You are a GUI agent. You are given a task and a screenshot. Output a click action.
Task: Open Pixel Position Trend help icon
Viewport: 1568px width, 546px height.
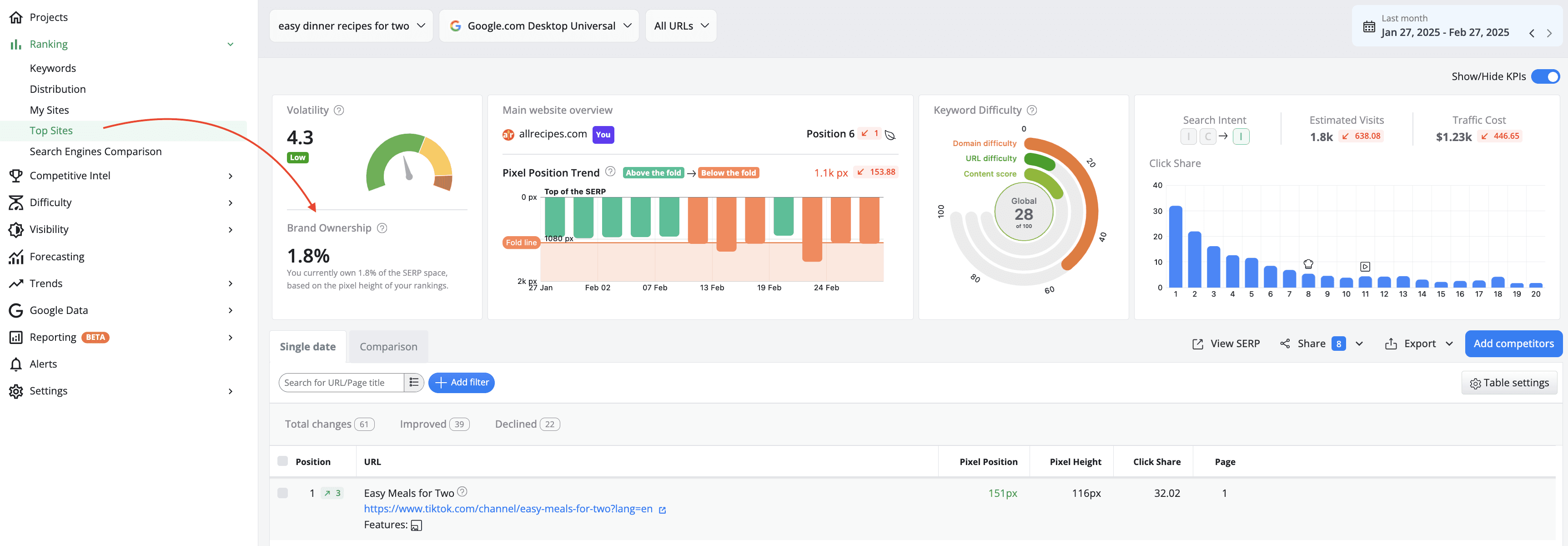click(x=610, y=172)
